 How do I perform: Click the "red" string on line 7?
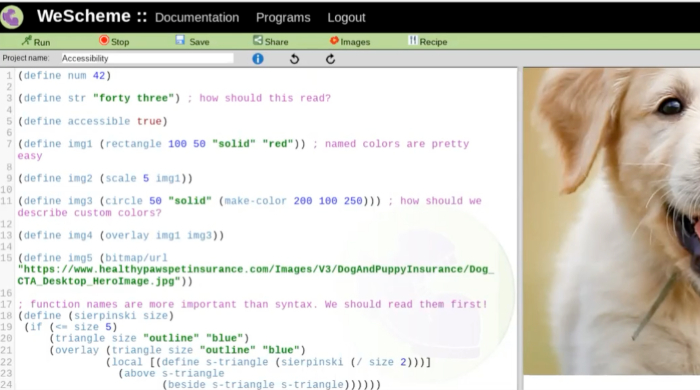coord(278,144)
